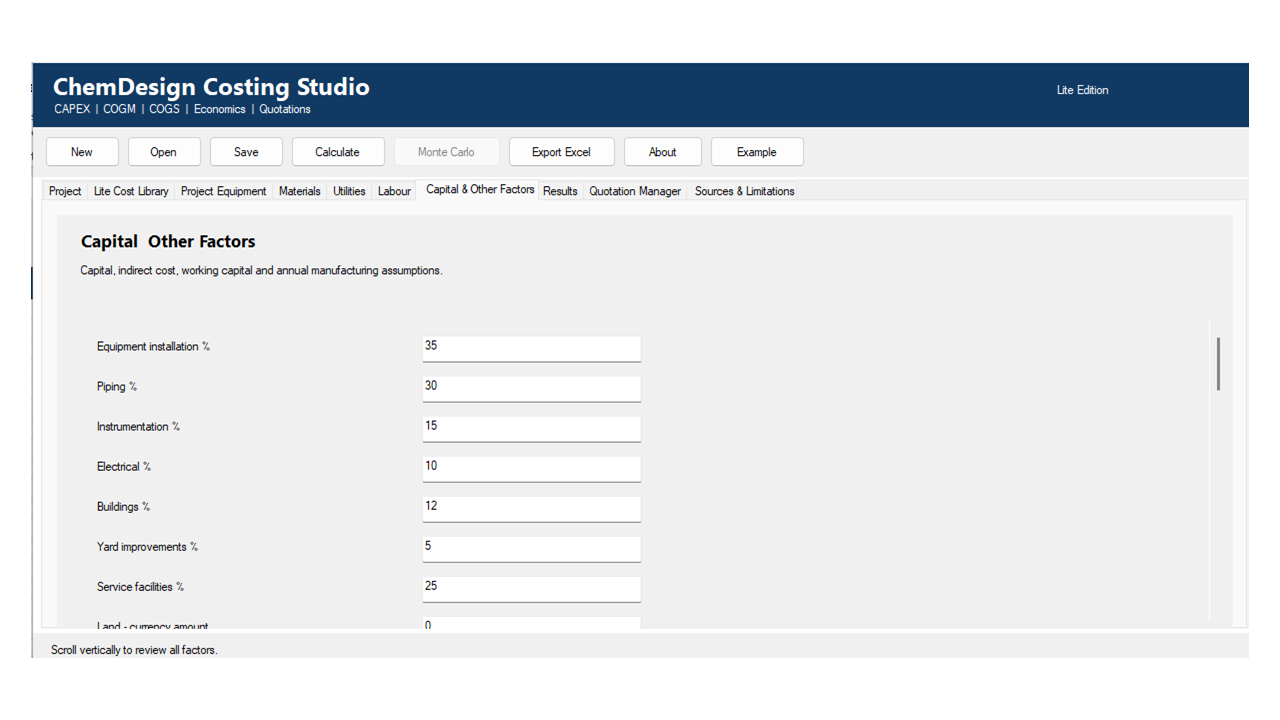Screen dimensions: 1280x720
Task: Open the About dialog
Action: coord(663,152)
